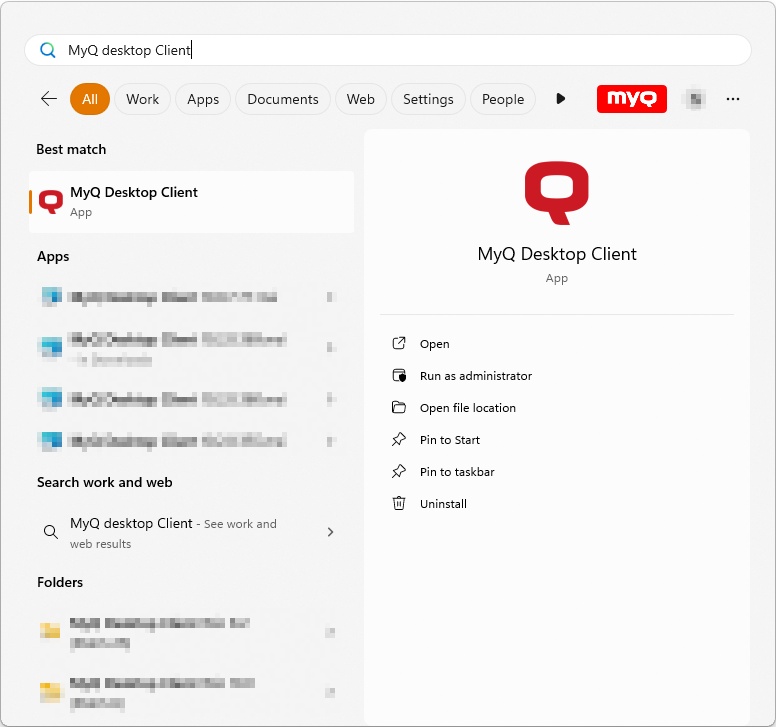Choose Open file location
Viewport: 776px width, 727px height.
468,408
